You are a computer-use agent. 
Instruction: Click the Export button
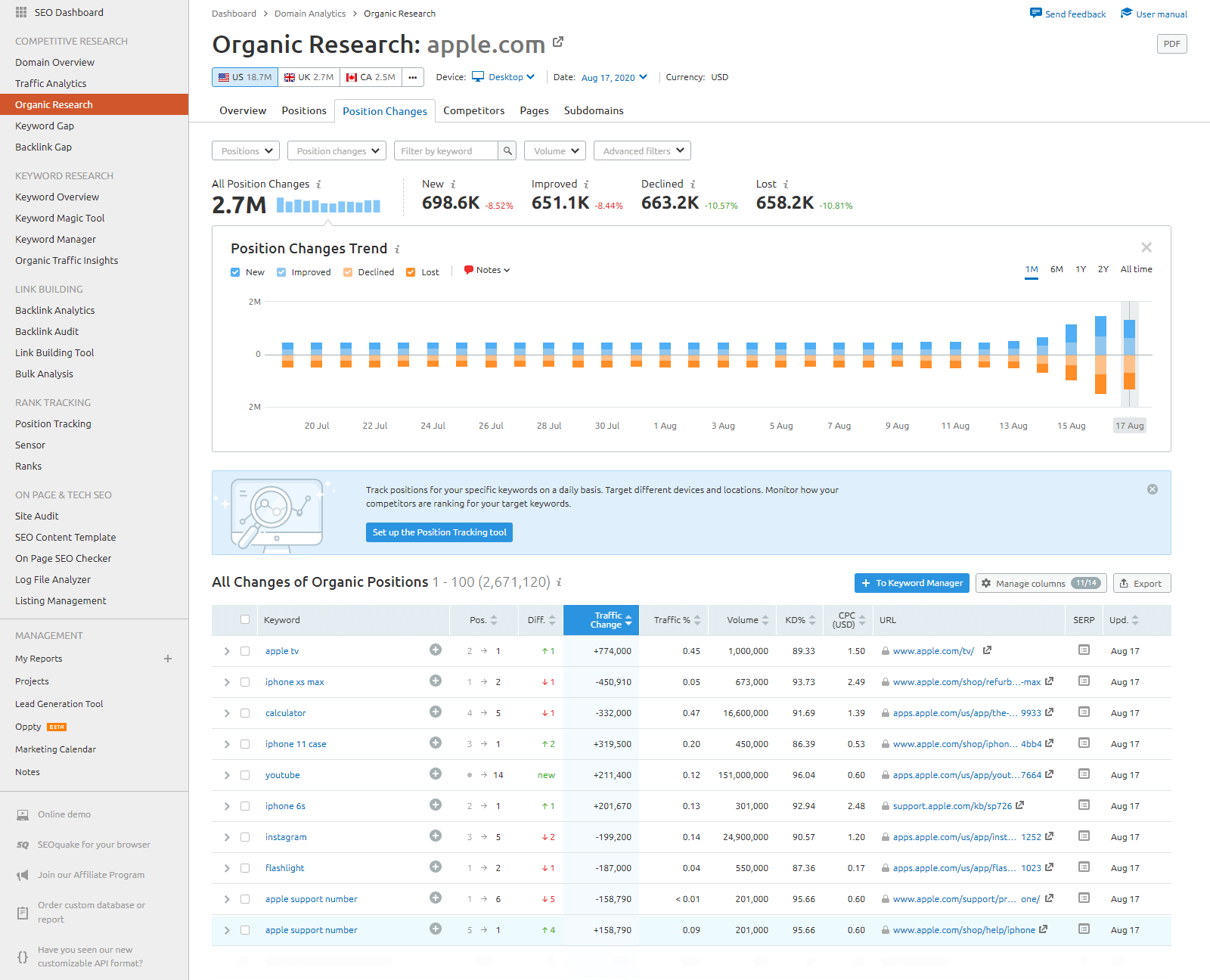pos(1142,583)
